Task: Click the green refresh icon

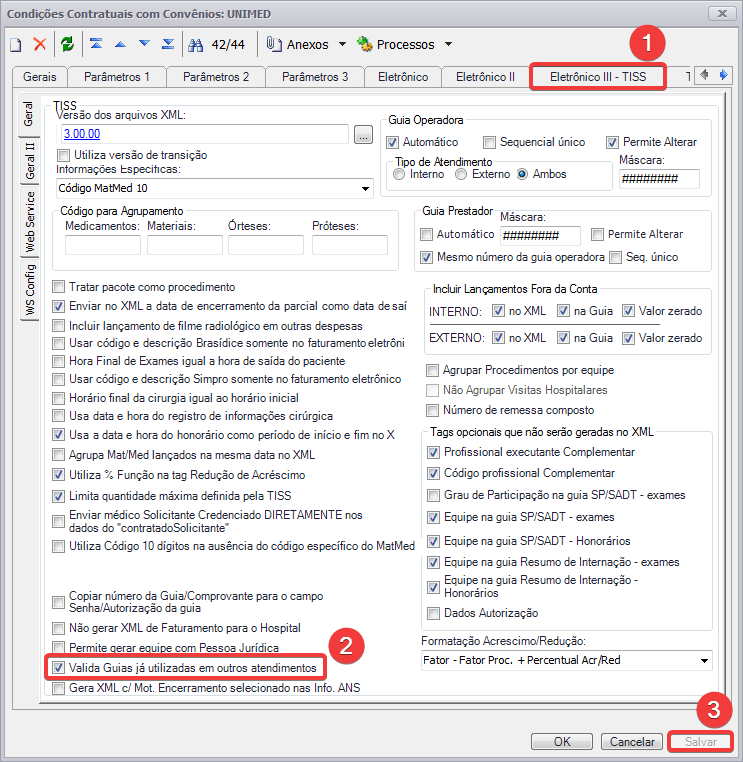Action: tap(68, 44)
